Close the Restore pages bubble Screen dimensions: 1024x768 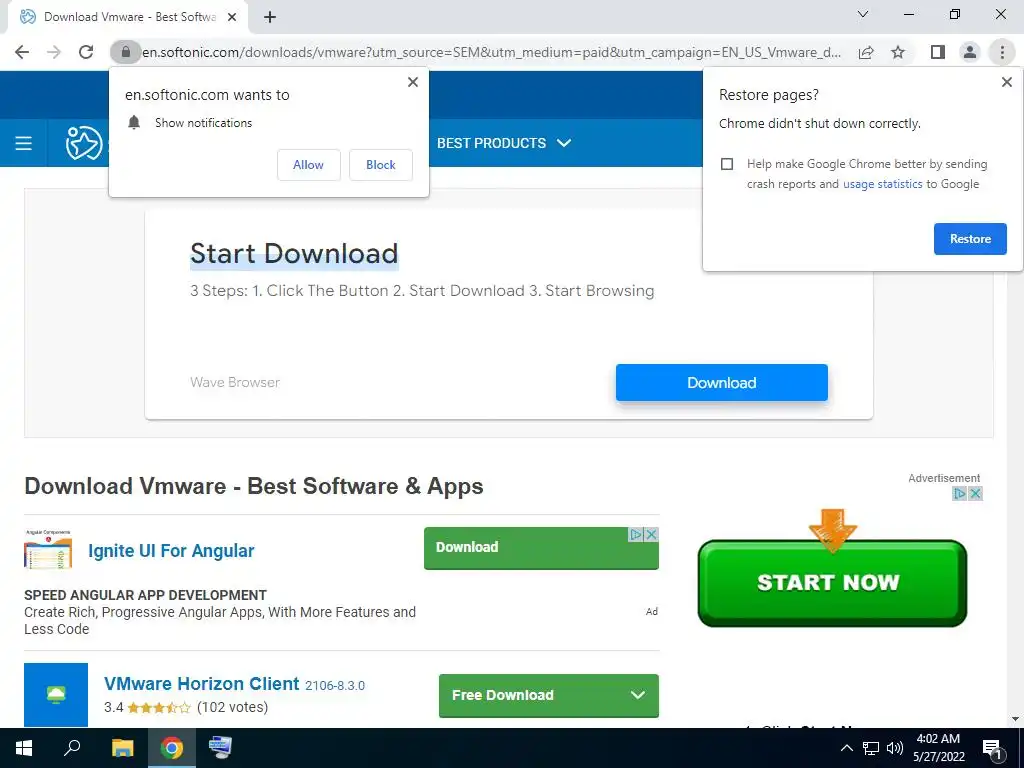tap(1006, 82)
